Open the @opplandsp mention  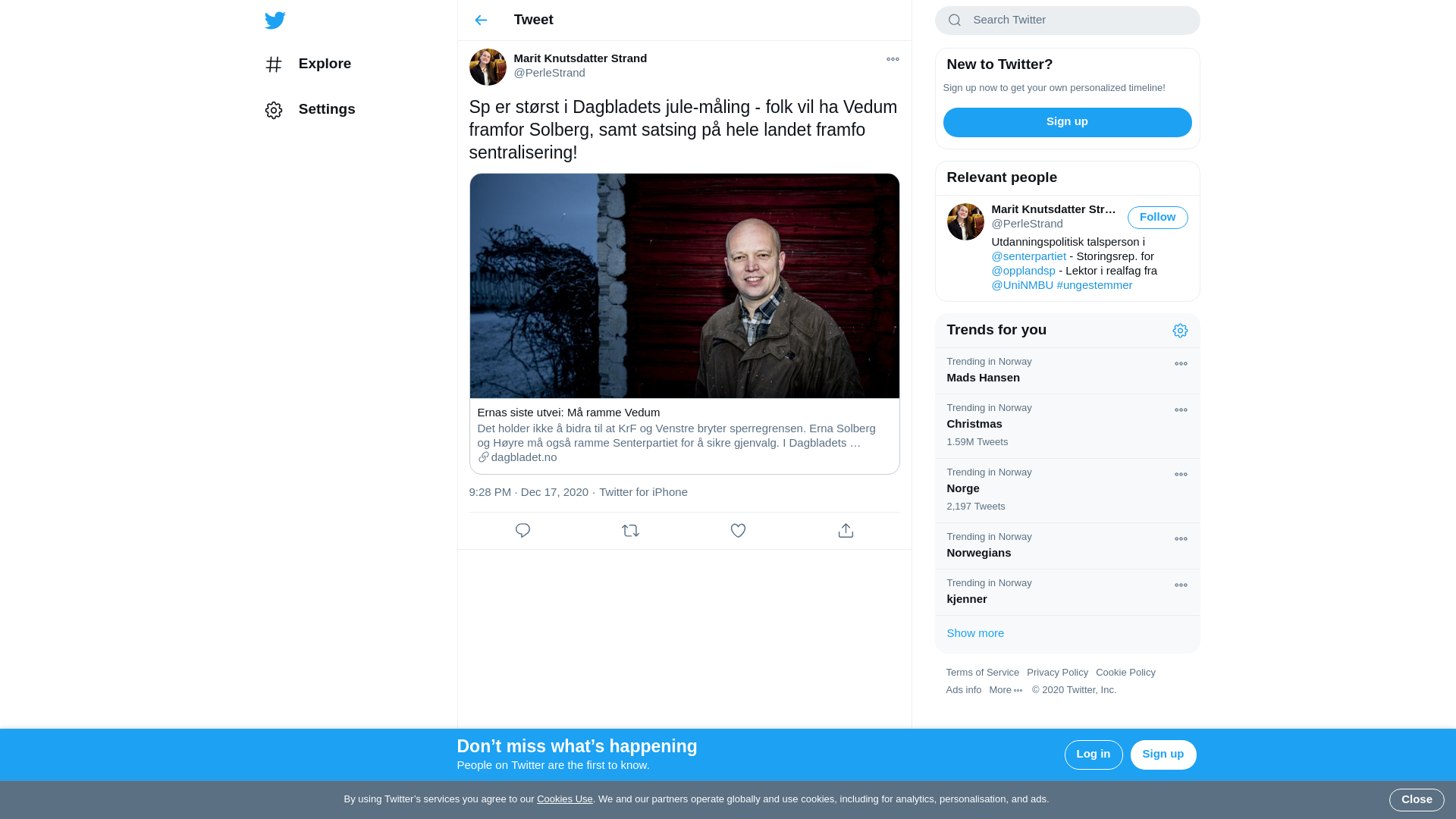tap(1023, 271)
